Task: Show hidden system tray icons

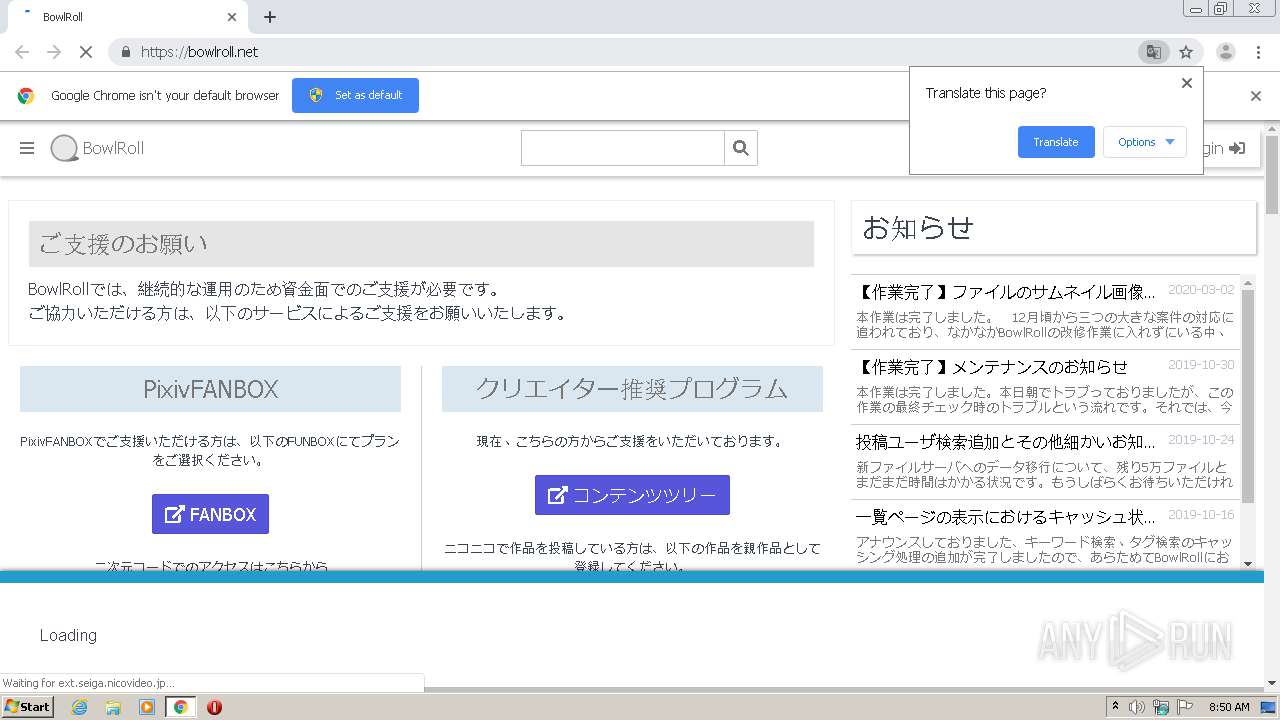Action: pyautogui.click(x=1116, y=706)
